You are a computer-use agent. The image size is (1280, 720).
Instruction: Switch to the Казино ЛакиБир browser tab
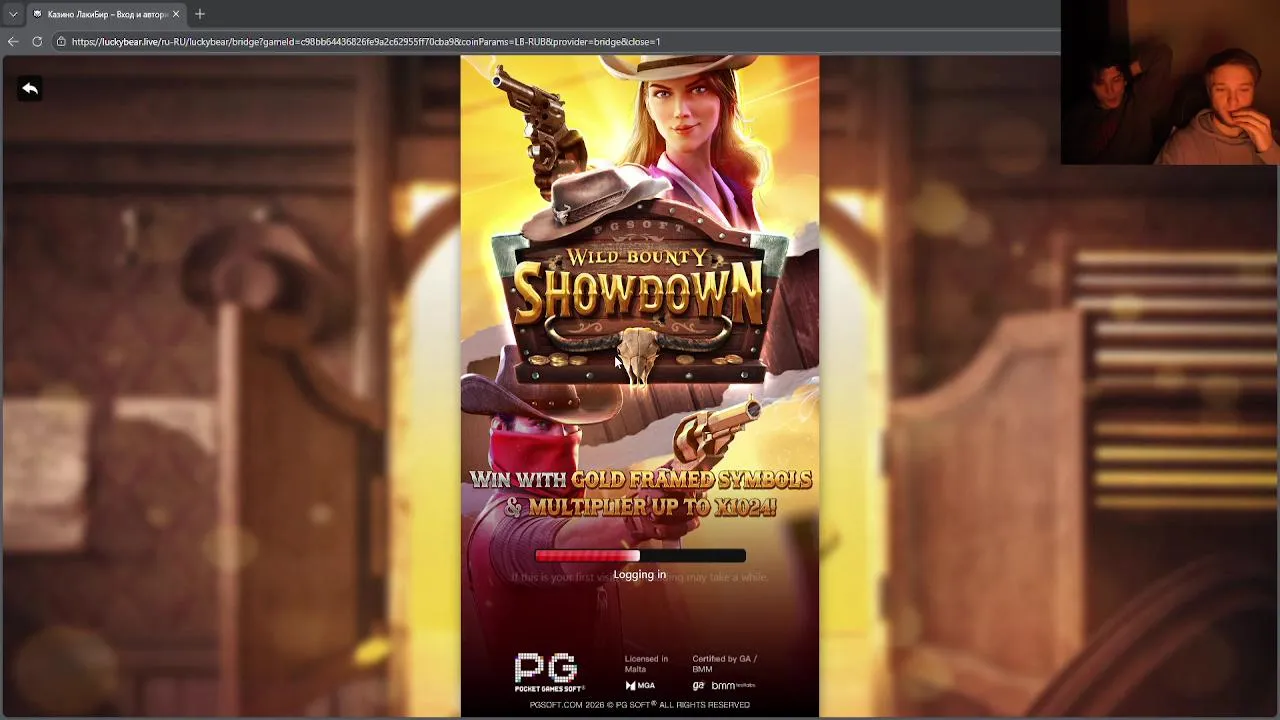click(x=105, y=14)
